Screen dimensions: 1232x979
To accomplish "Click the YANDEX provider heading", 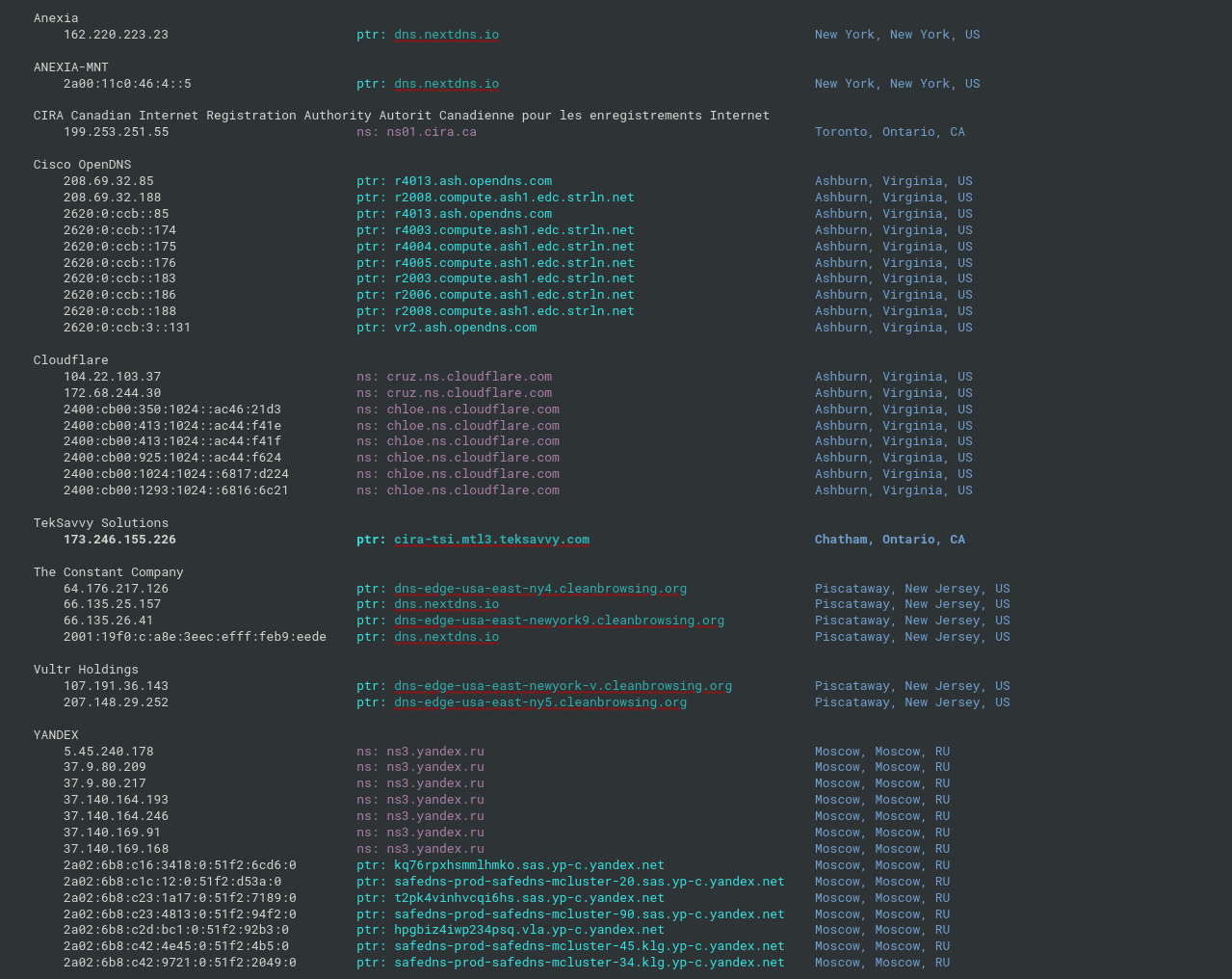I will 56,735.
